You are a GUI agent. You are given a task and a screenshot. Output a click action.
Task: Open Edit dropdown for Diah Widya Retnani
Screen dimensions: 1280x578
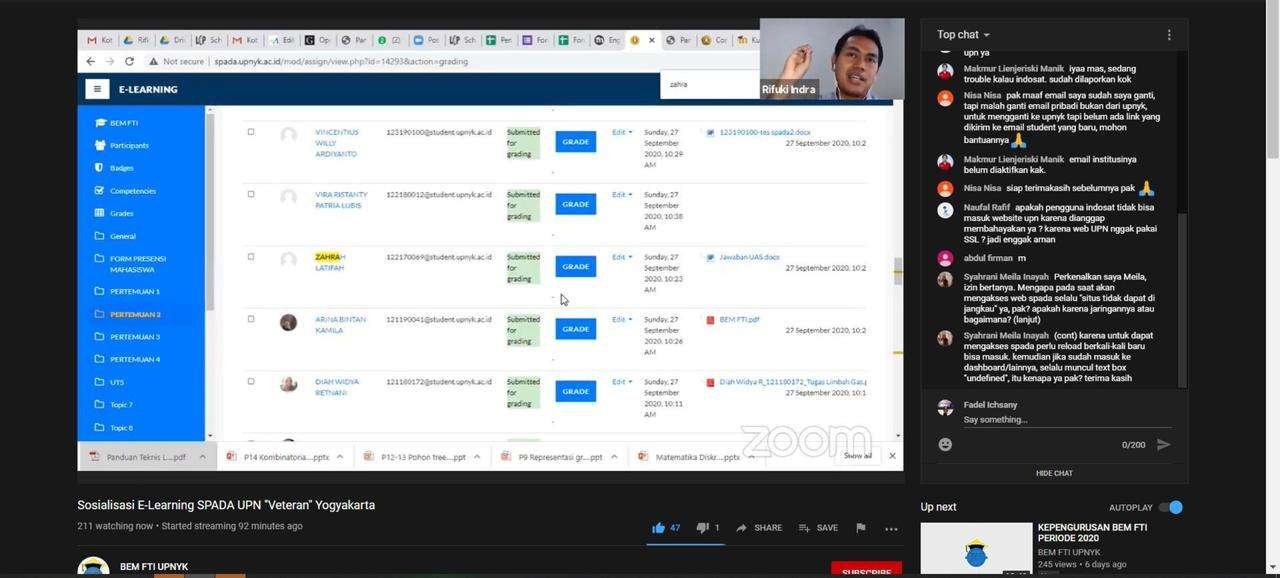622,381
